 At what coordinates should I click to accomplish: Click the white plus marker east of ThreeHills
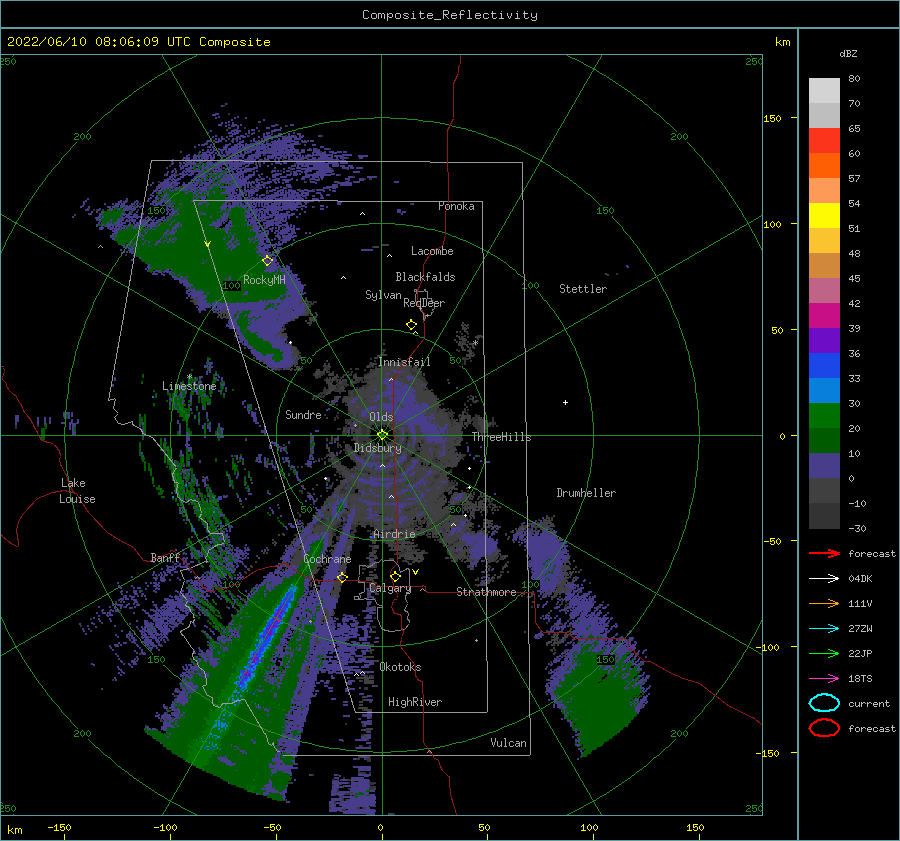565,402
